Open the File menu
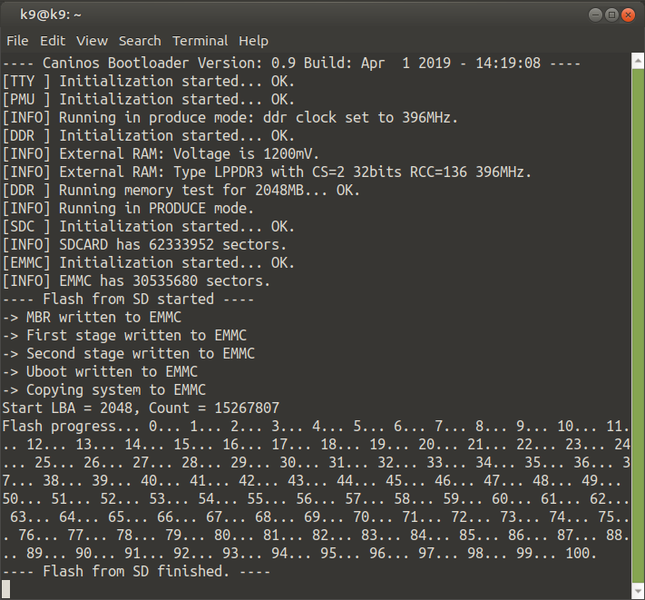The width and height of the screenshot is (645, 600). point(17,41)
